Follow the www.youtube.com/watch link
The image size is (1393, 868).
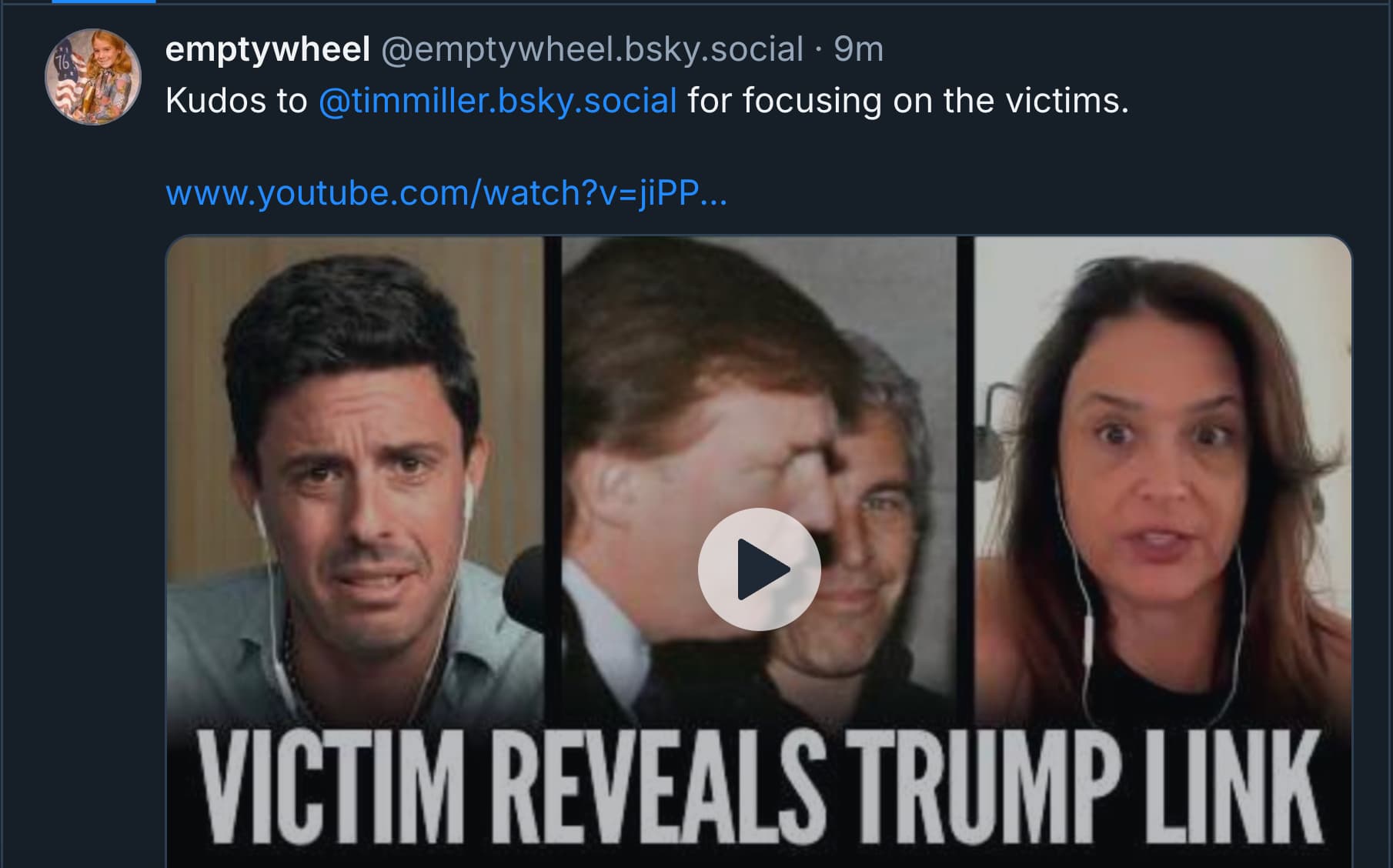[x=446, y=192]
